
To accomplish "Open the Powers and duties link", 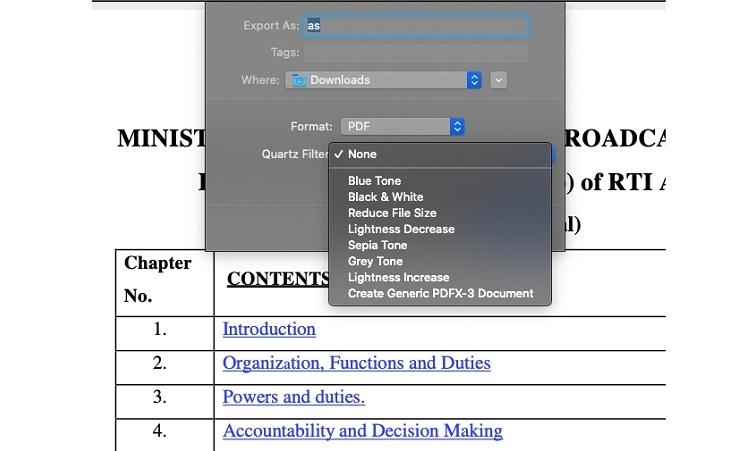I will pos(294,397).
